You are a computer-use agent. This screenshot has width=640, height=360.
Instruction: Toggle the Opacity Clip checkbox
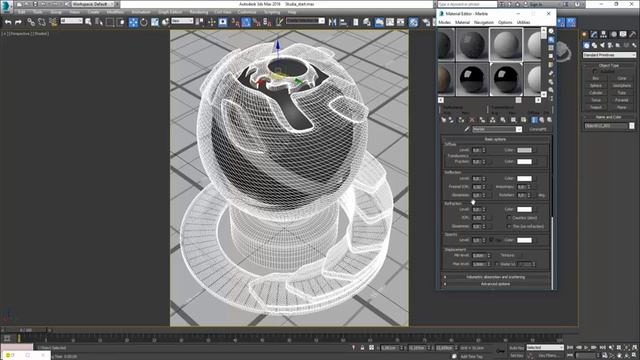pyautogui.click(x=491, y=240)
